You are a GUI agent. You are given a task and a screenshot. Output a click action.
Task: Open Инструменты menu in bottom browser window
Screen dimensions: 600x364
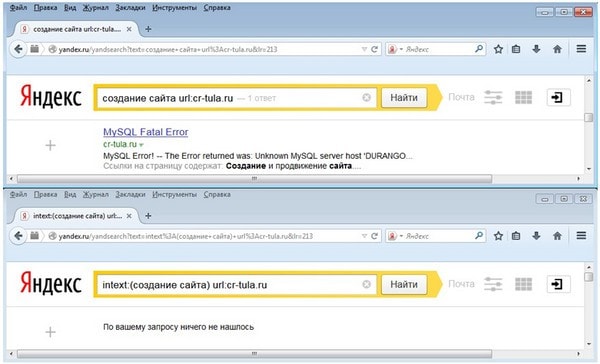[174, 194]
